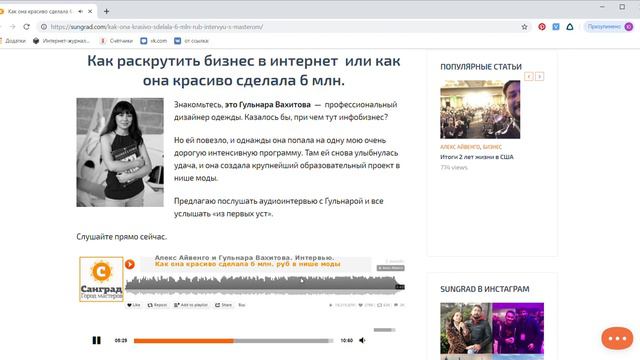The width and height of the screenshot is (640, 360).
Task: Go forward in browser history
Action: click(x=12, y=27)
